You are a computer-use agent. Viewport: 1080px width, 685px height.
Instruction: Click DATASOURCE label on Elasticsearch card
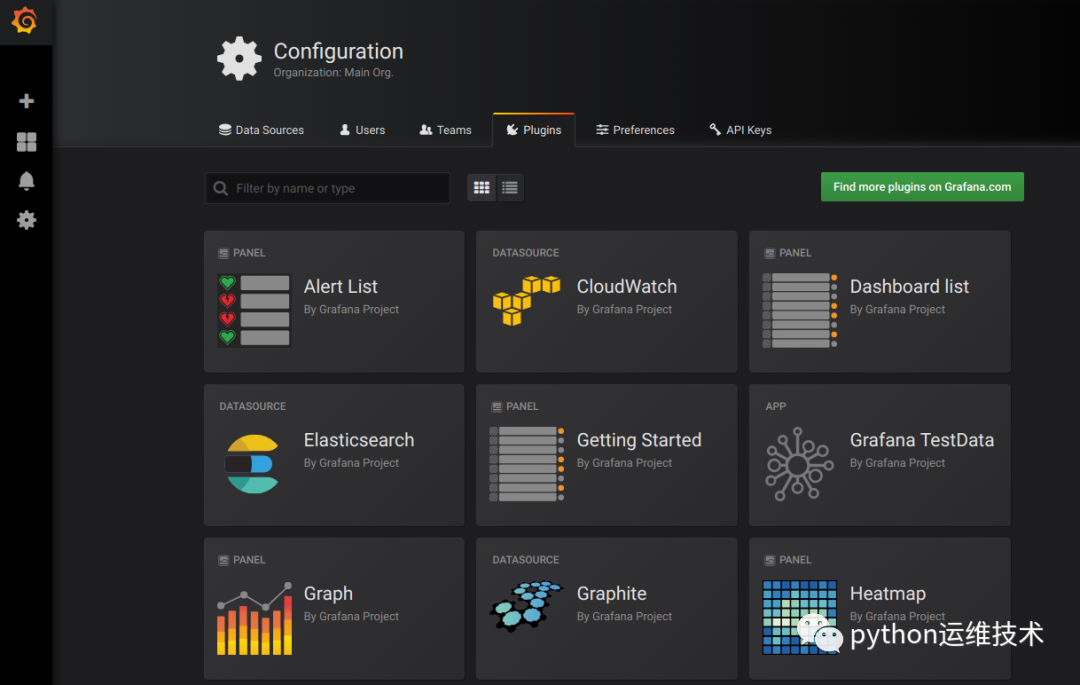coord(253,407)
